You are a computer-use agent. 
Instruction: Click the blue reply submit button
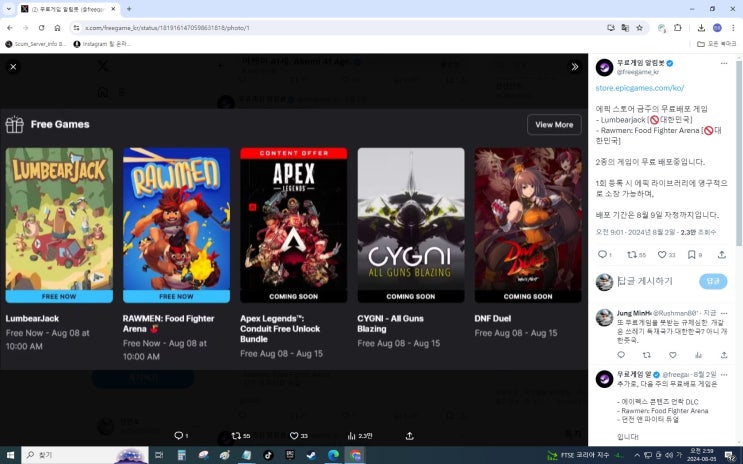713,281
